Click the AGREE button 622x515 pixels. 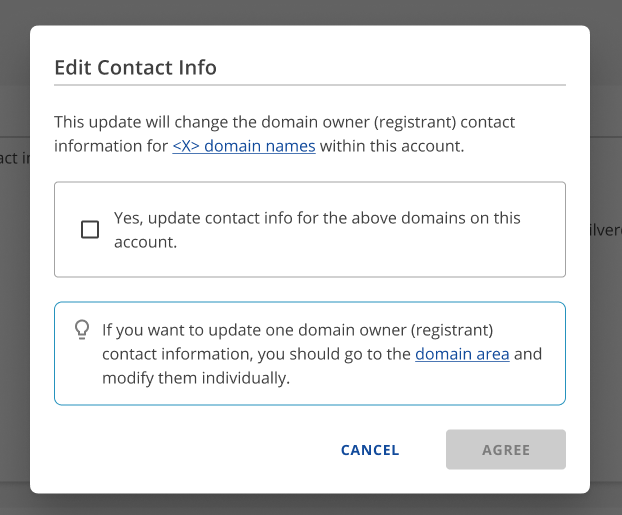[505, 450]
